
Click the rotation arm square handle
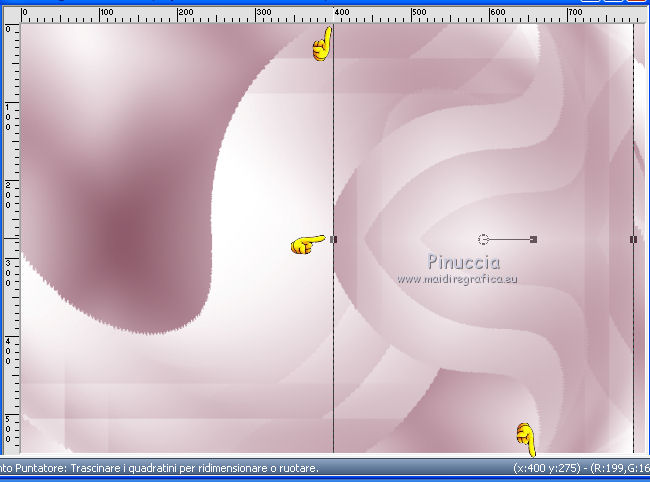[534, 239]
